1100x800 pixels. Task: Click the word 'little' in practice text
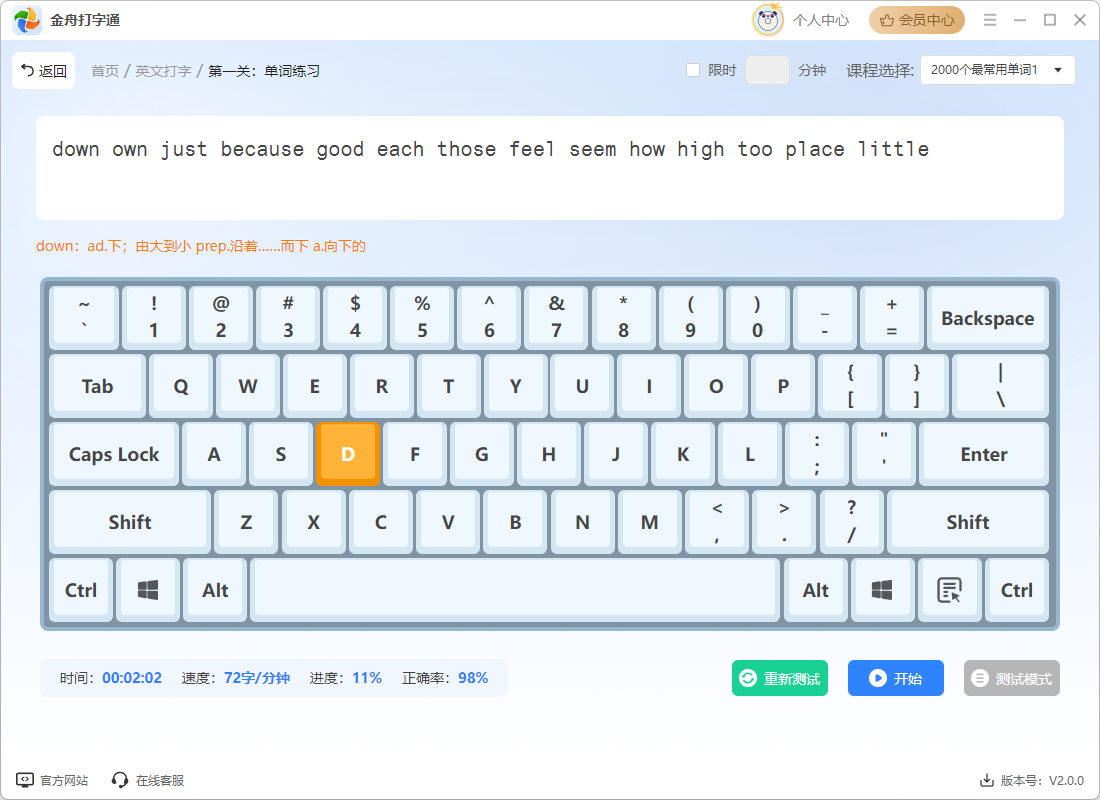tap(893, 149)
